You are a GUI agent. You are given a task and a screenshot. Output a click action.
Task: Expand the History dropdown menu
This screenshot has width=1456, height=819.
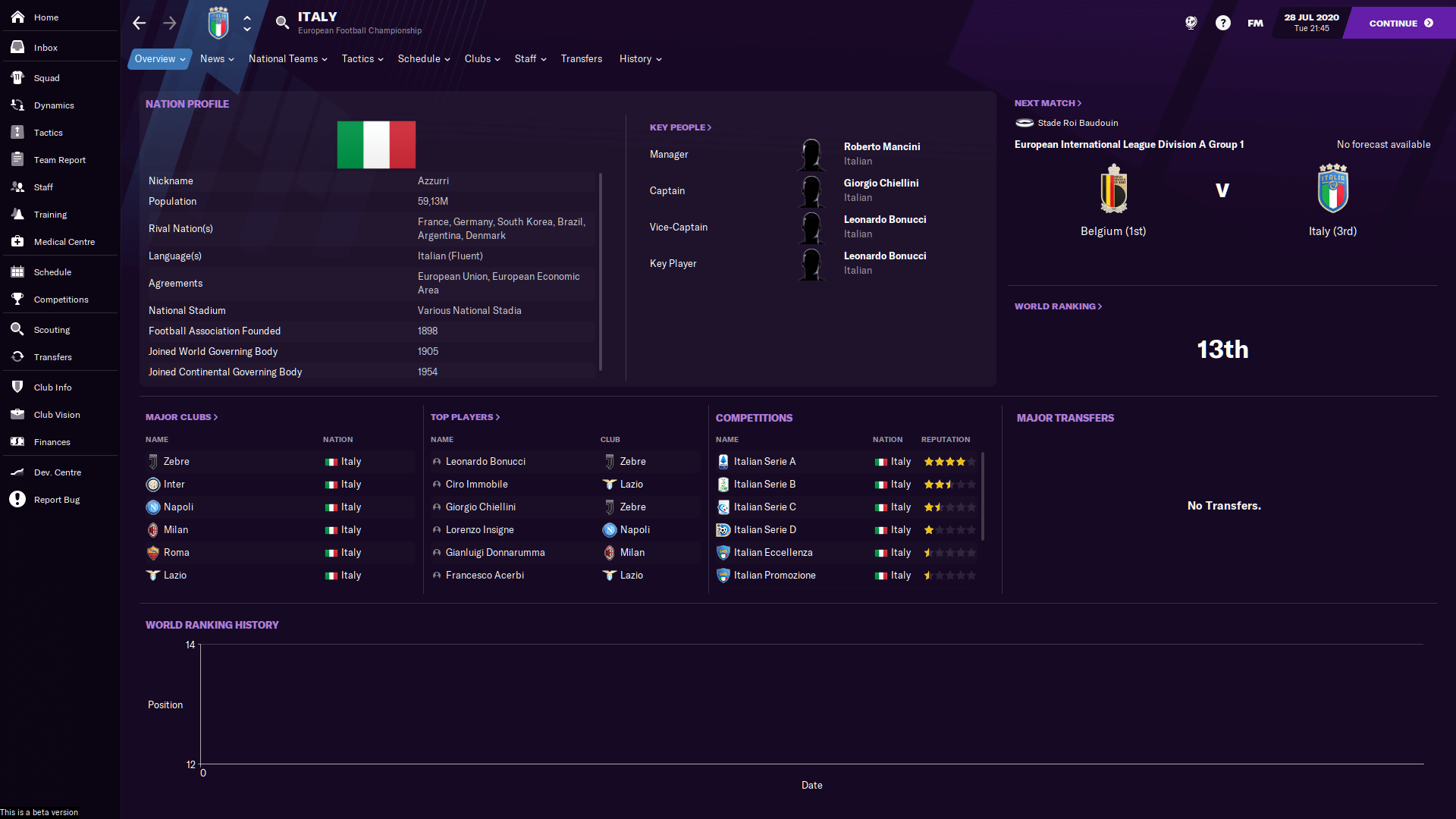pyautogui.click(x=641, y=58)
